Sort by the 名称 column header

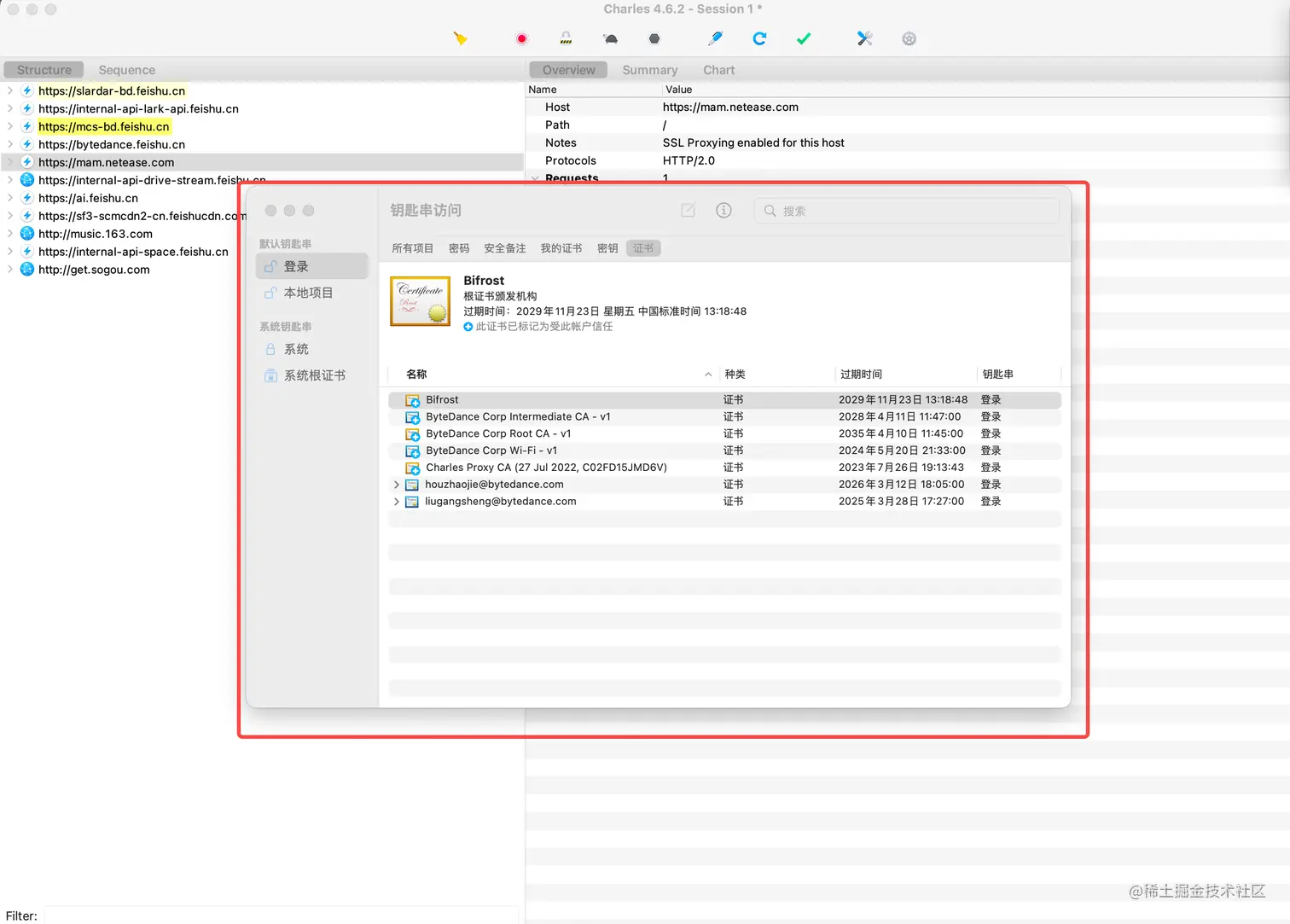tap(553, 375)
